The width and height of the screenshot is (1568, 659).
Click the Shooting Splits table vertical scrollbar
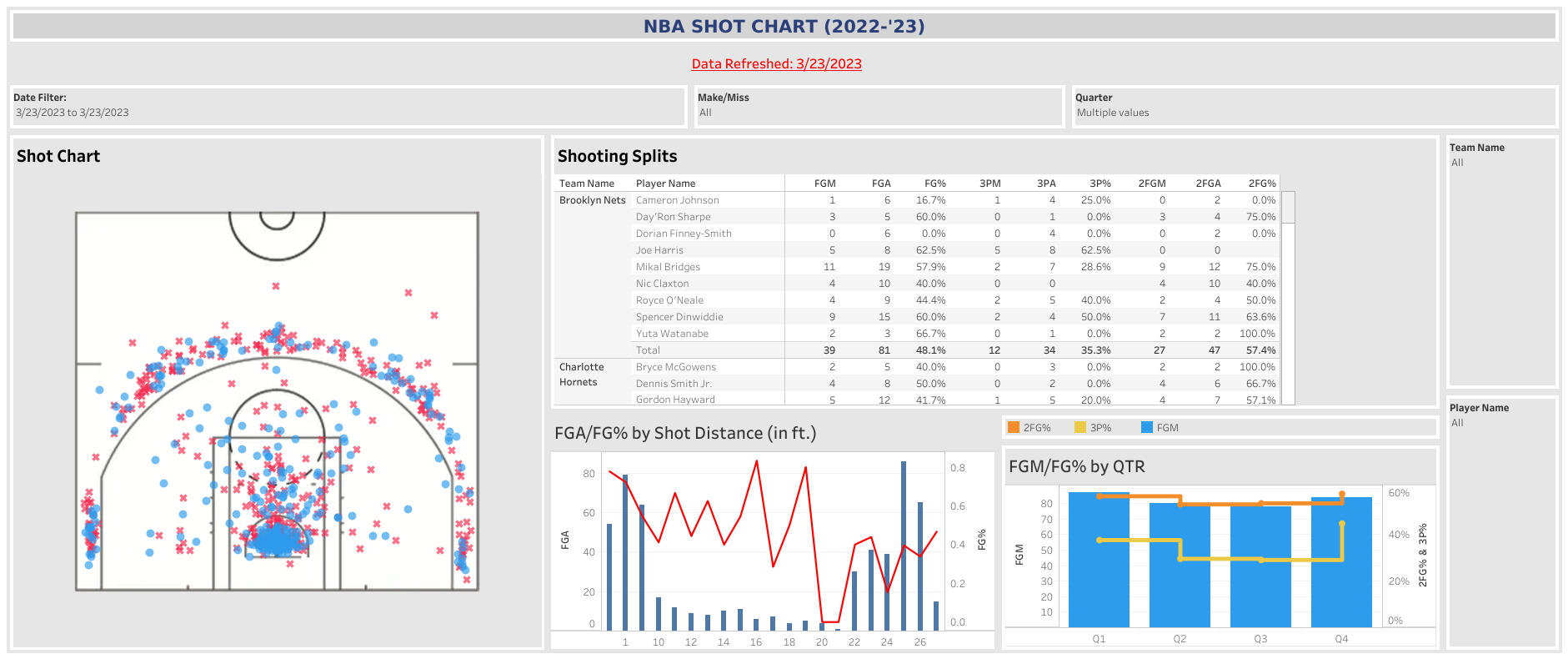(x=1288, y=209)
